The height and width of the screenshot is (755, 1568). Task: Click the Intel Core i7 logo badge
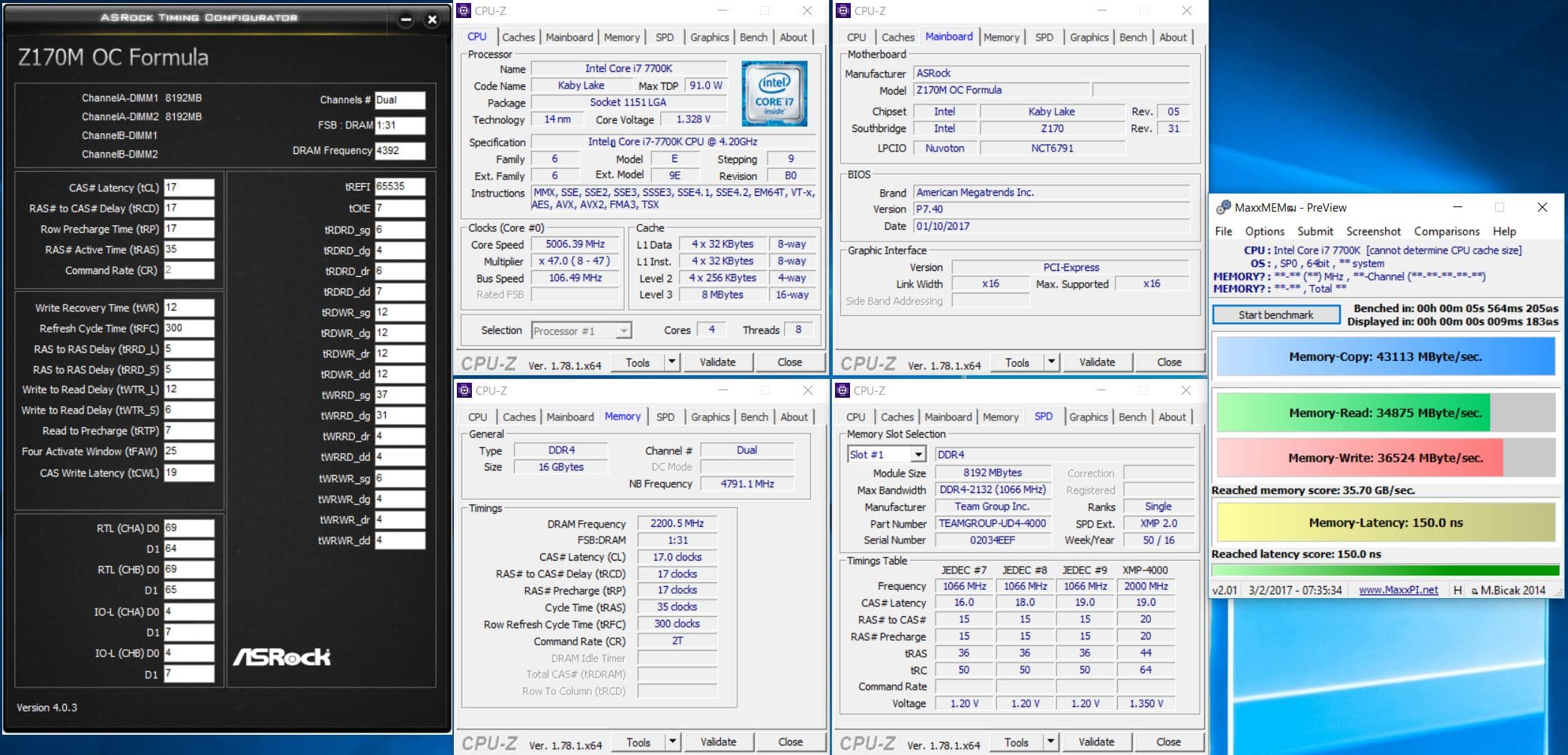[774, 93]
